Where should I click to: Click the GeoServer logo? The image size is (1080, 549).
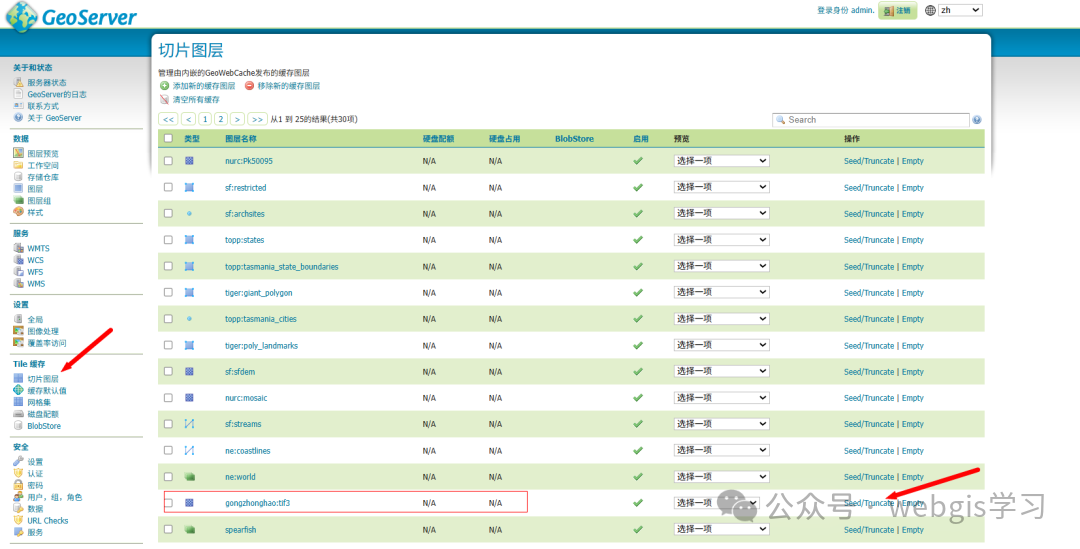71,17
